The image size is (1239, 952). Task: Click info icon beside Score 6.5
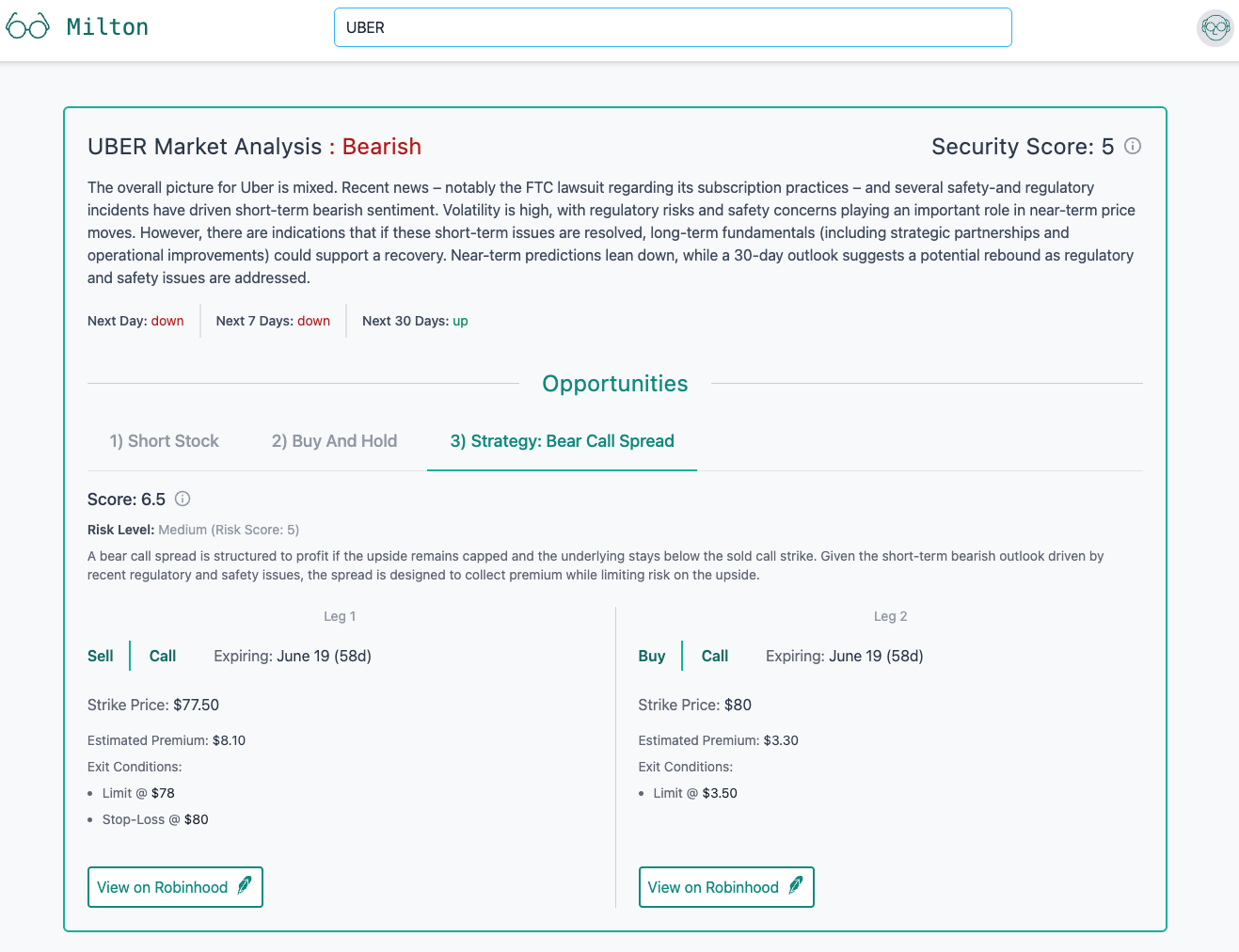coord(183,499)
